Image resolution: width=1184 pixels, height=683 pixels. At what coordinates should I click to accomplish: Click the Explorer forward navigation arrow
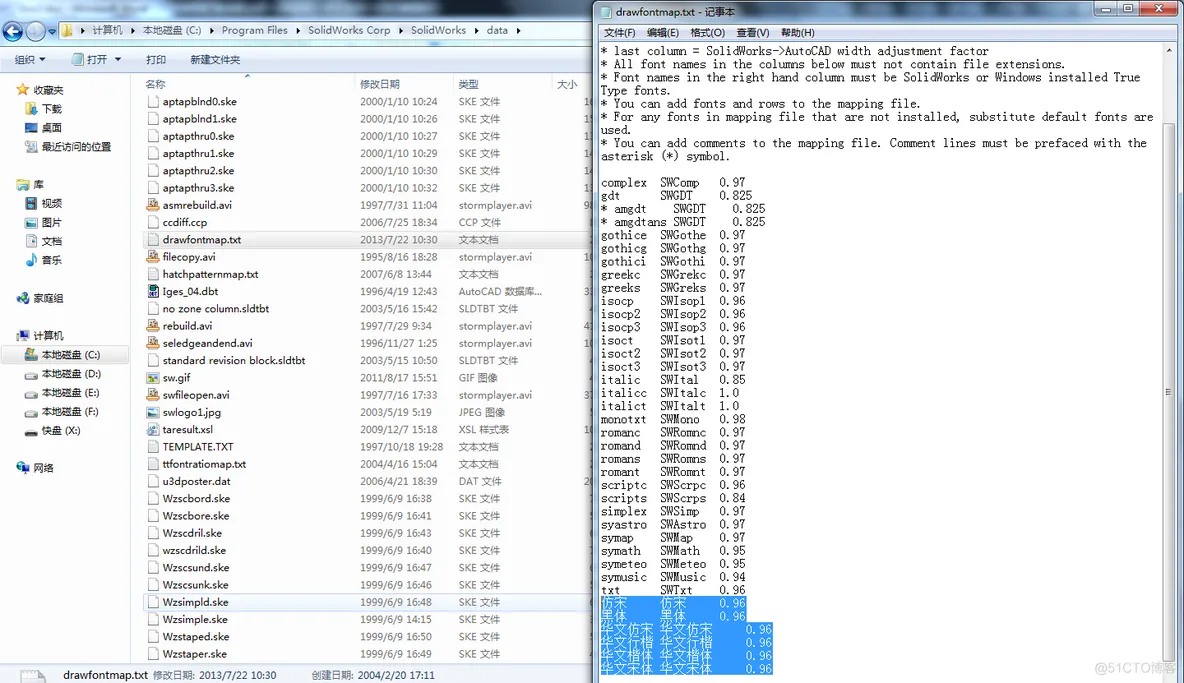tap(35, 31)
